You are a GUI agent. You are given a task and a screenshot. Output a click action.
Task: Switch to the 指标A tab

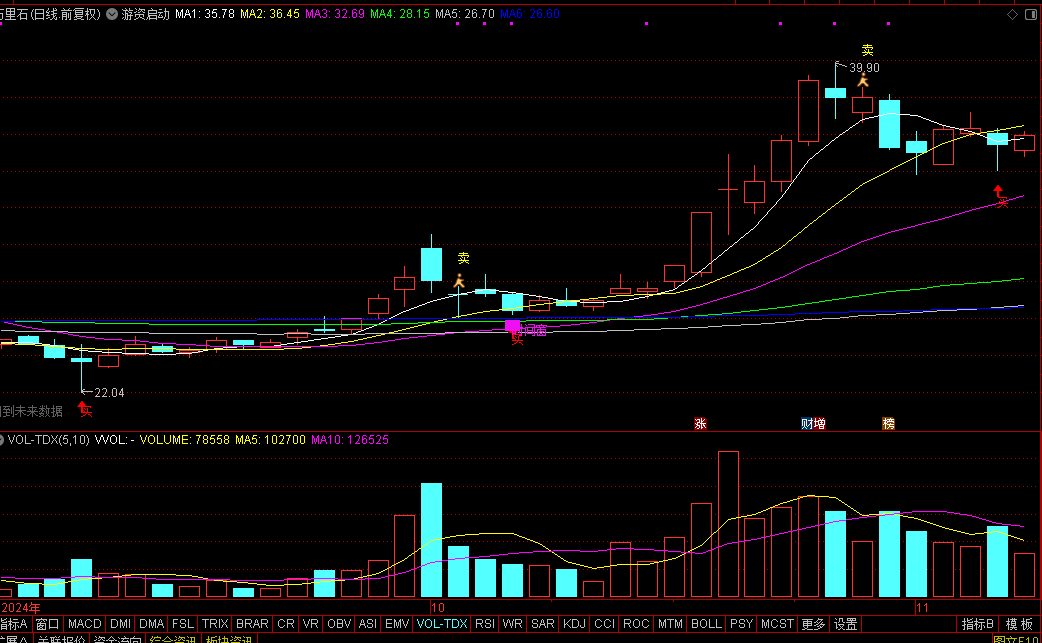[x=13, y=624]
